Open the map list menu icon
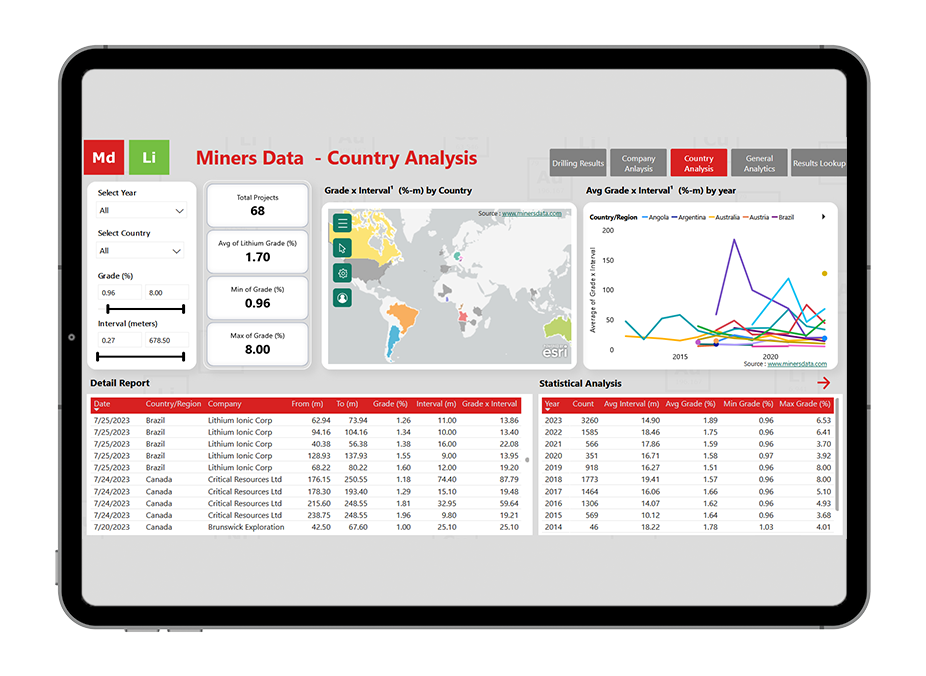Image resolution: width=926 pixels, height=676 pixels. 343,223
